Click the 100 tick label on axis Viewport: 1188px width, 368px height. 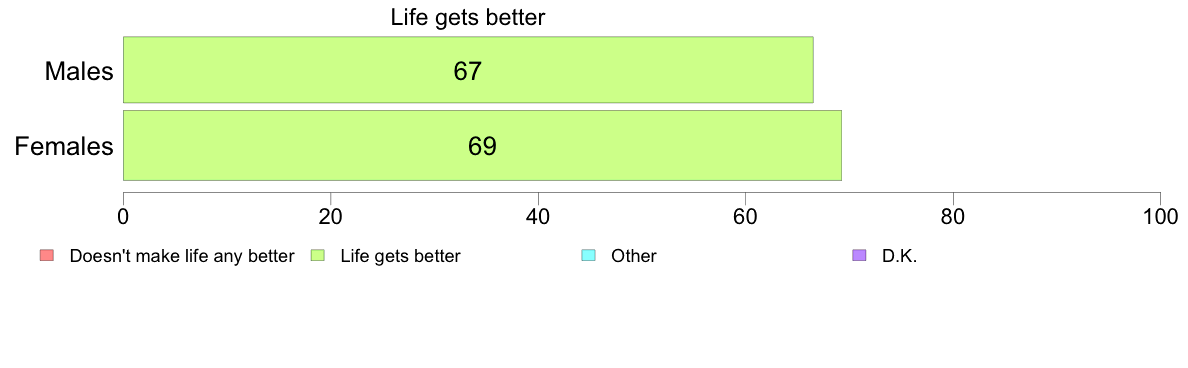click(1160, 216)
